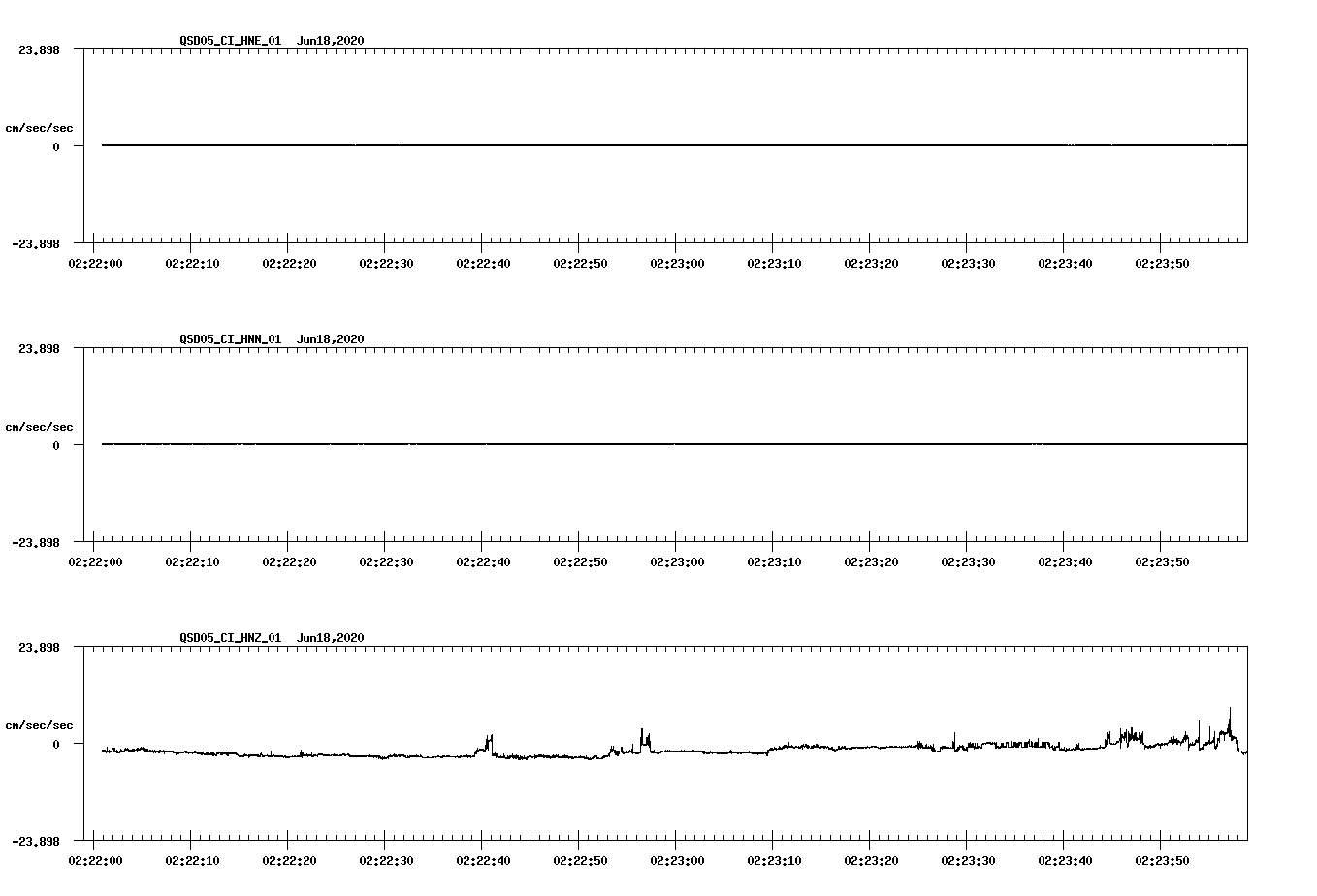Click the 02:22:30 time label on HNN chart
1317x896 pixels.
tap(386, 561)
